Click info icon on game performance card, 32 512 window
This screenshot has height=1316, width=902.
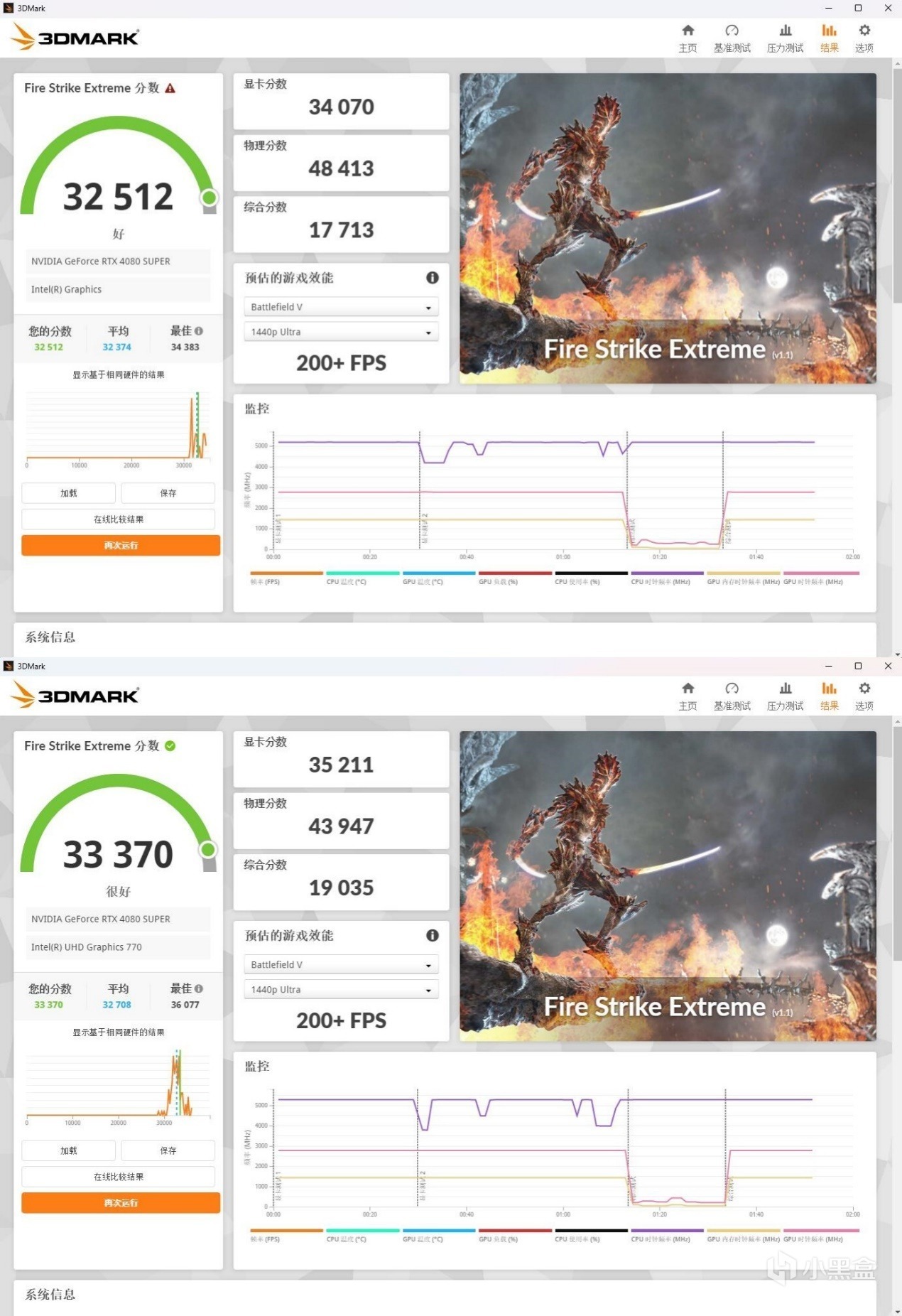point(432,278)
